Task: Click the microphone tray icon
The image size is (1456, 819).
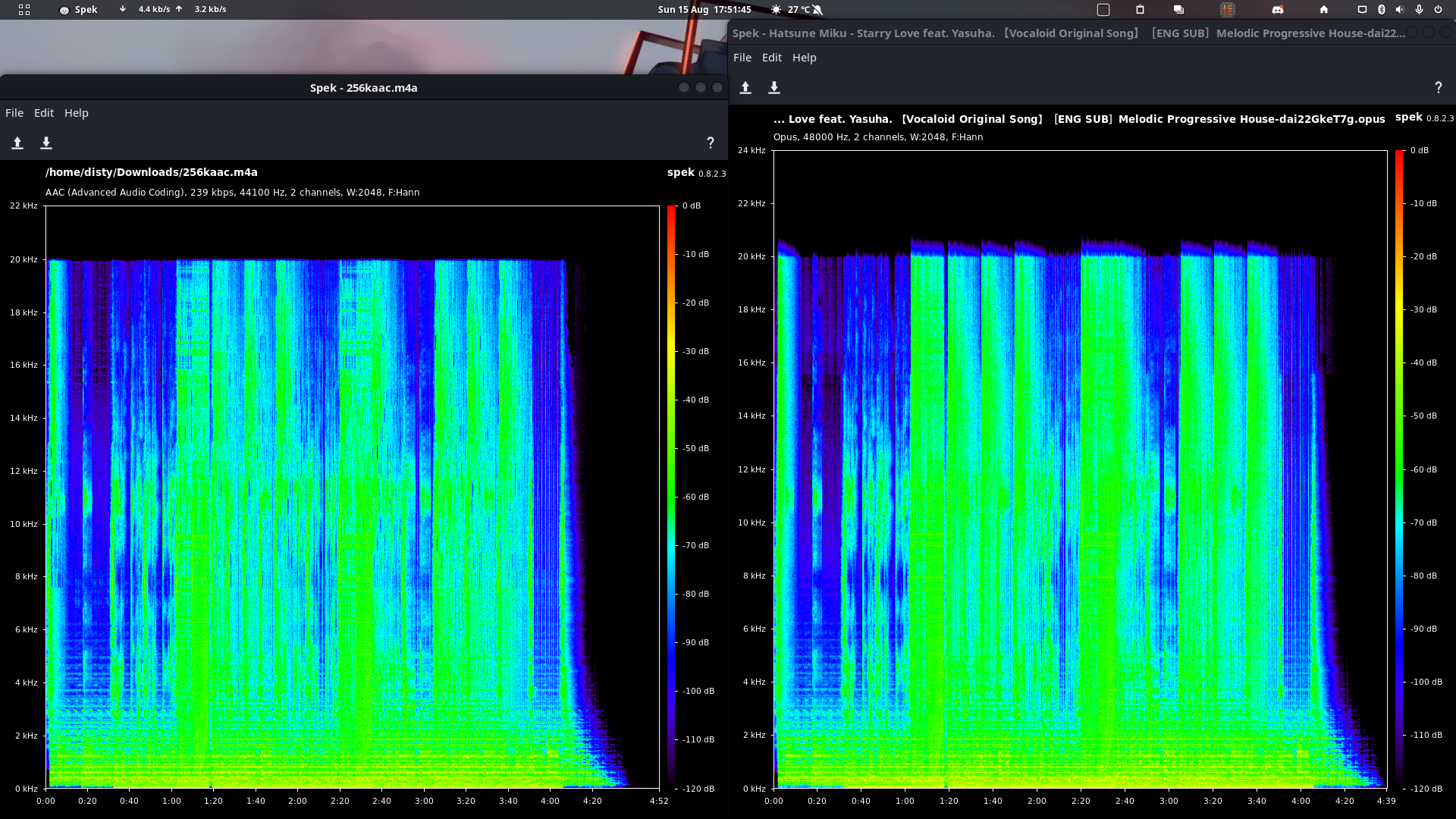Action: [x=1419, y=10]
